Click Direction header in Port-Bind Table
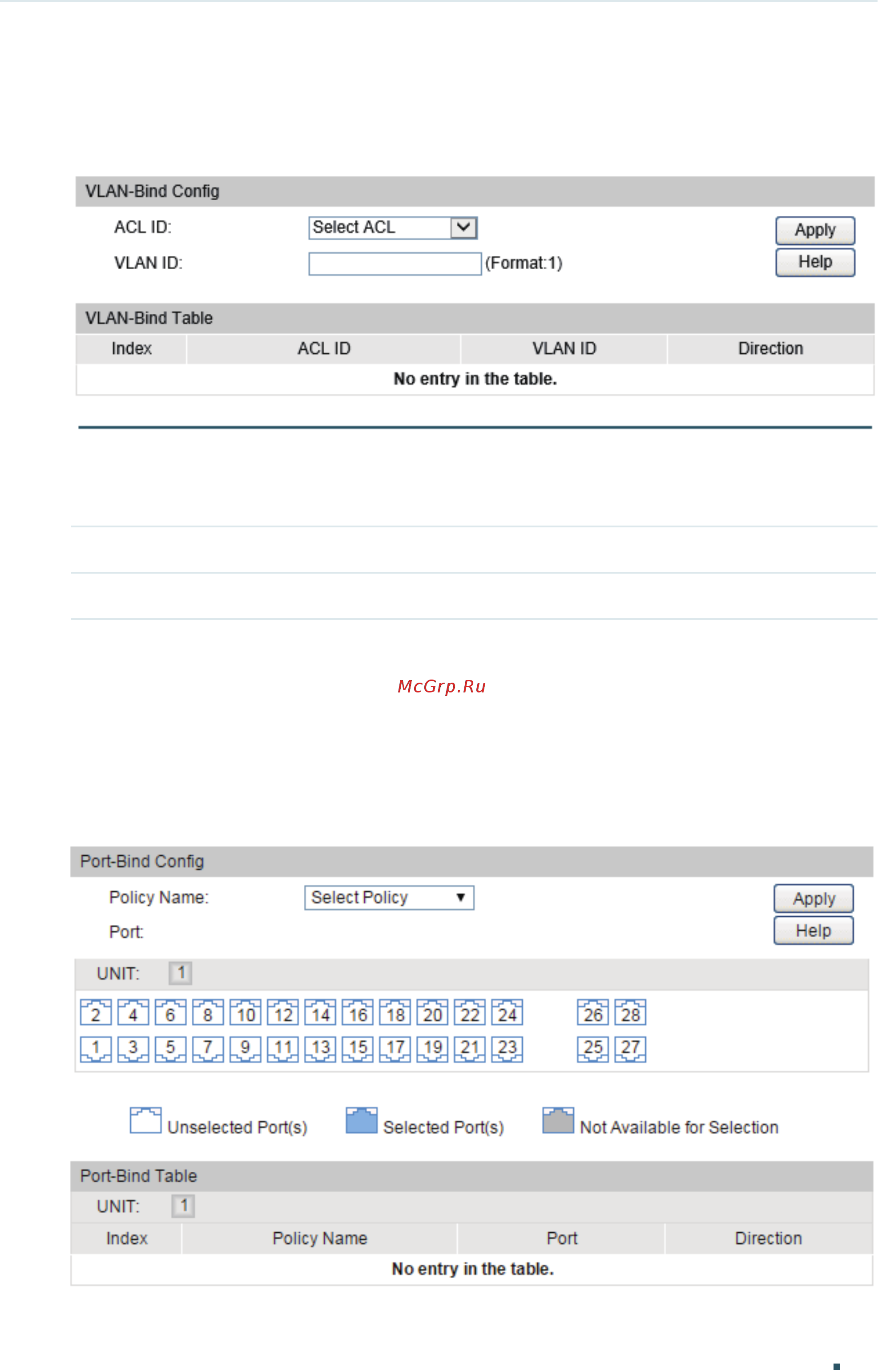The image size is (878, 1372). click(x=769, y=1238)
